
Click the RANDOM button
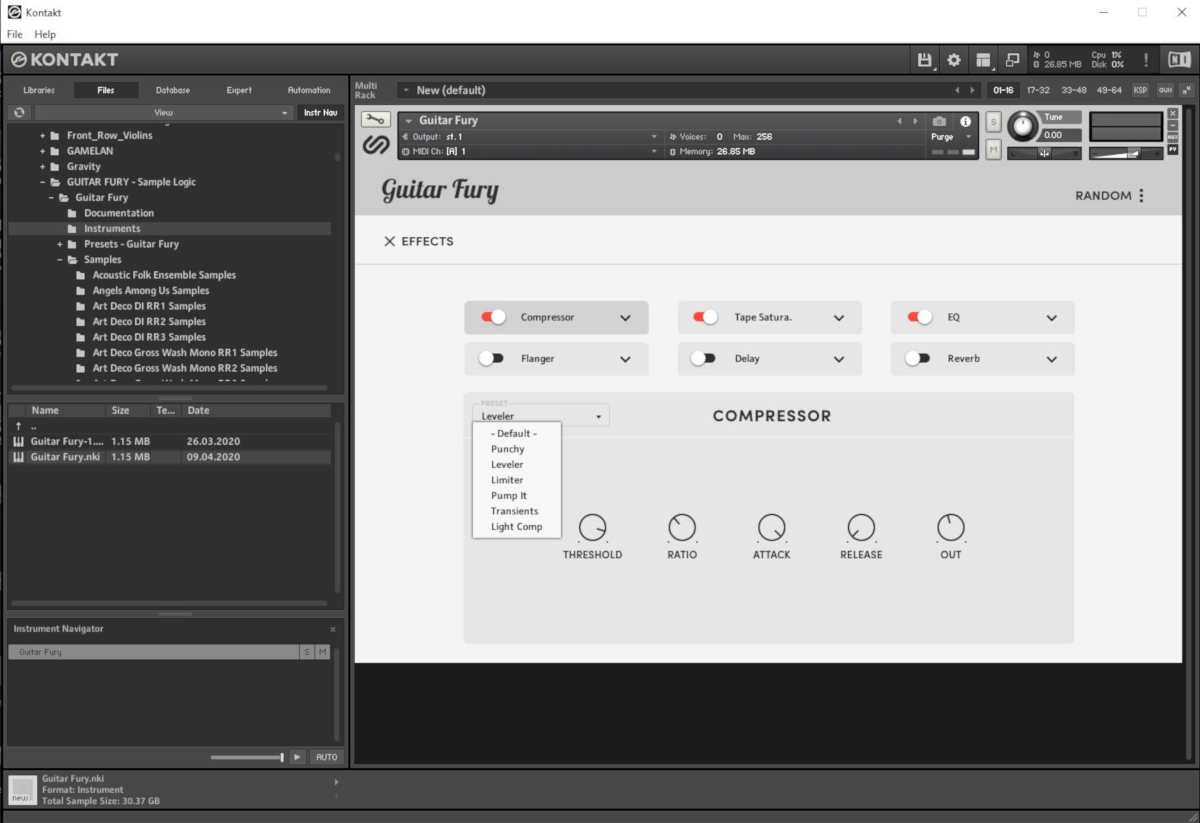coord(1103,196)
